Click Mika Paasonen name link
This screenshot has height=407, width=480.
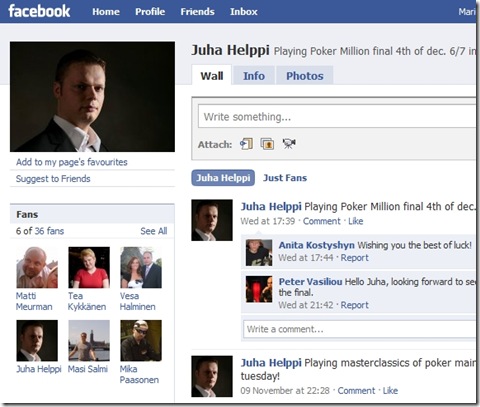pos(139,374)
